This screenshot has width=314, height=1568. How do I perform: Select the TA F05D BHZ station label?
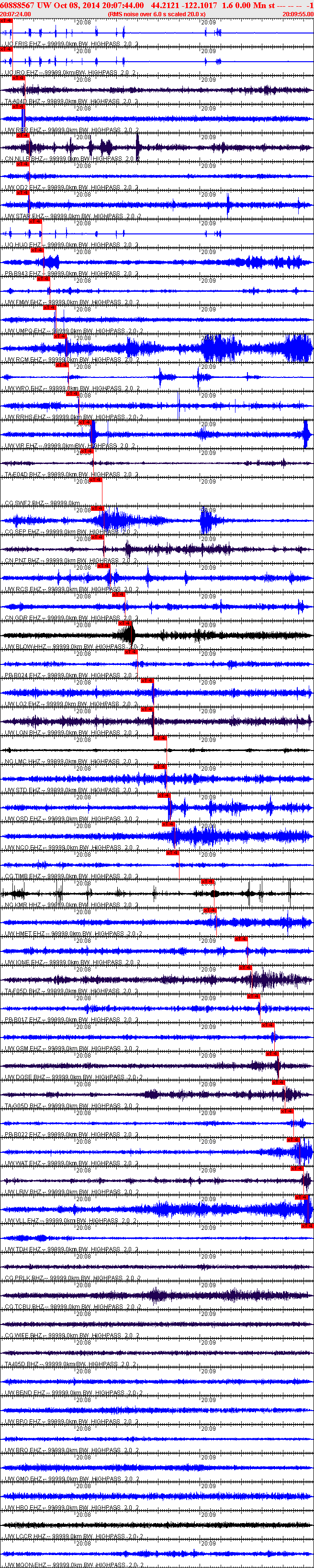tap(71, 991)
